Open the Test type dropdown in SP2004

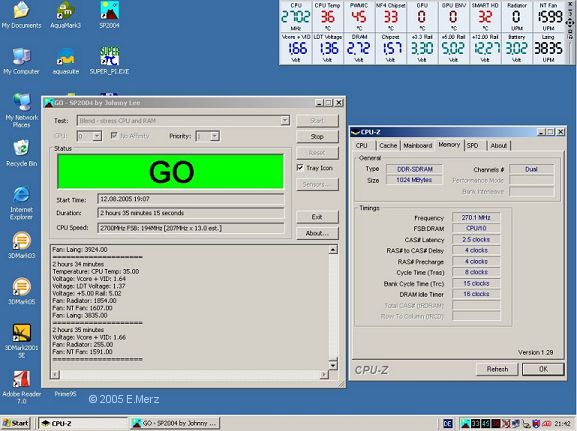285,121
